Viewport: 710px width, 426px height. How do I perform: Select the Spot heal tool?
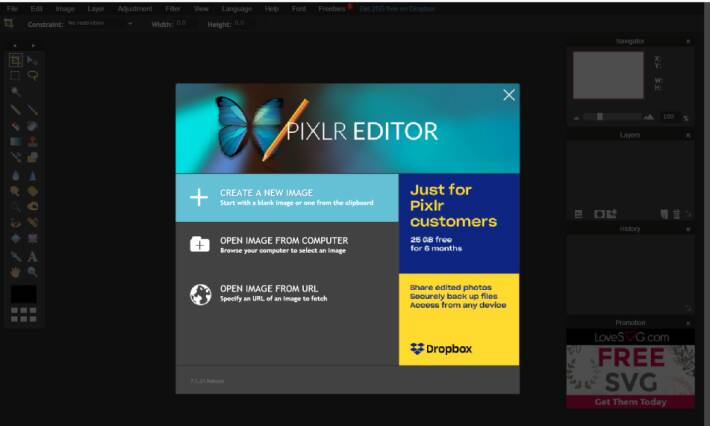(32, 222)
